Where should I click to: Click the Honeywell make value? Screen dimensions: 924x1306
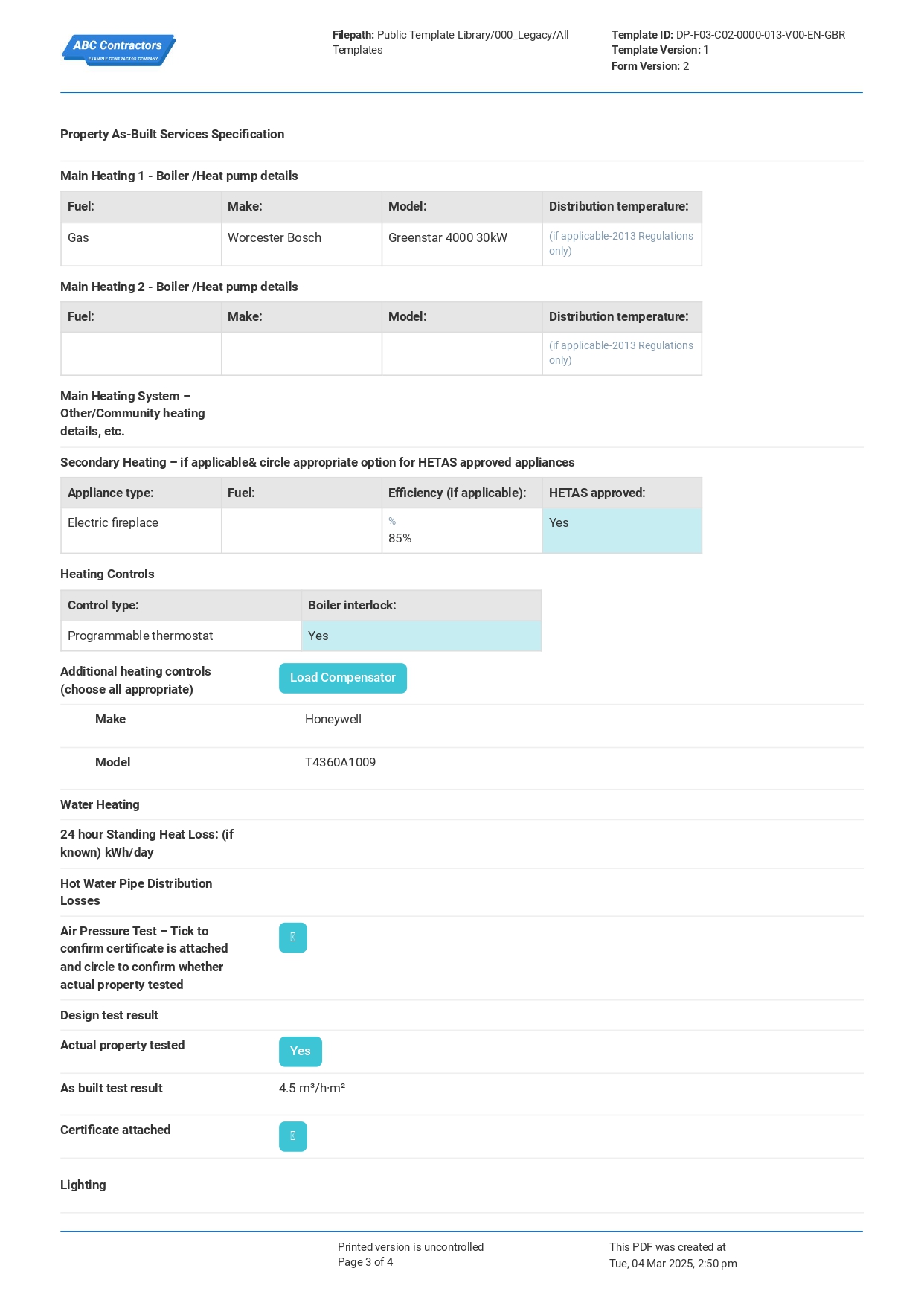coord(333,720)
